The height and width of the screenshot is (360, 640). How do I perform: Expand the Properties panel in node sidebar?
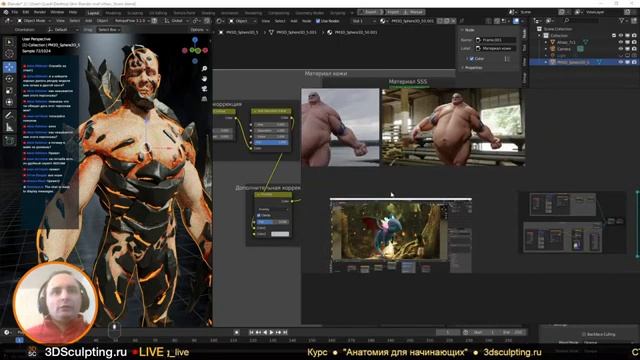click(472, 68)
